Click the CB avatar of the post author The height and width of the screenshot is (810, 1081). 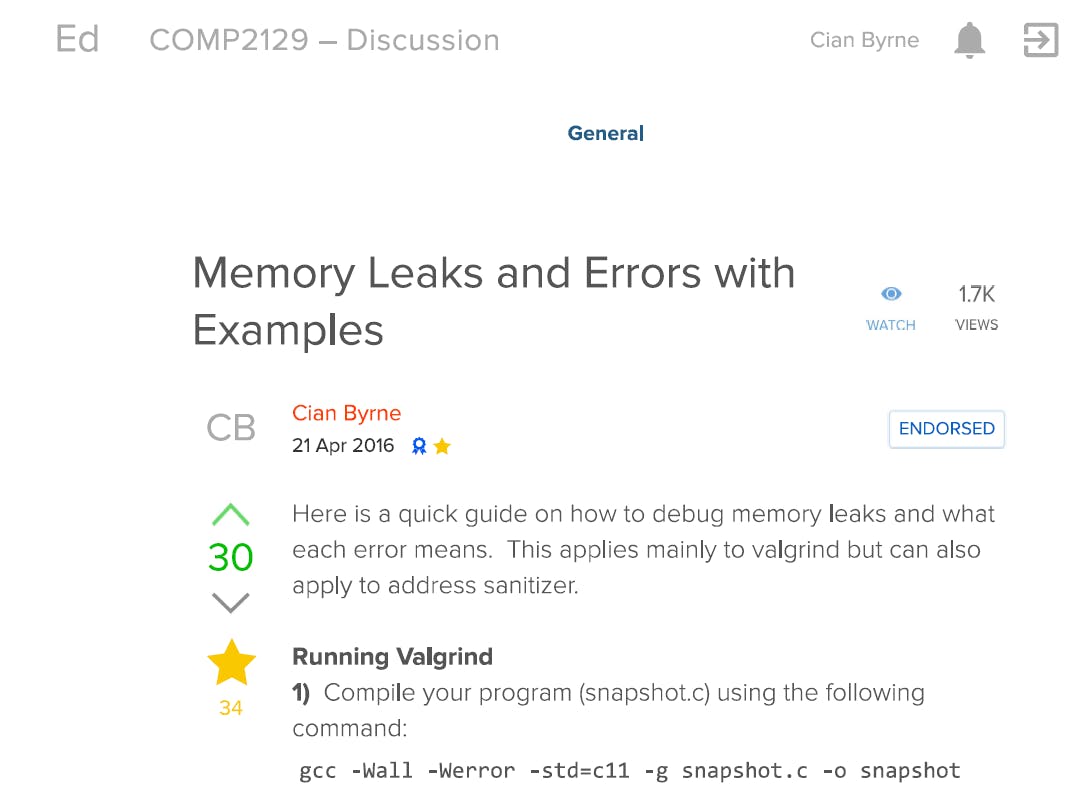tap(231, 427)
